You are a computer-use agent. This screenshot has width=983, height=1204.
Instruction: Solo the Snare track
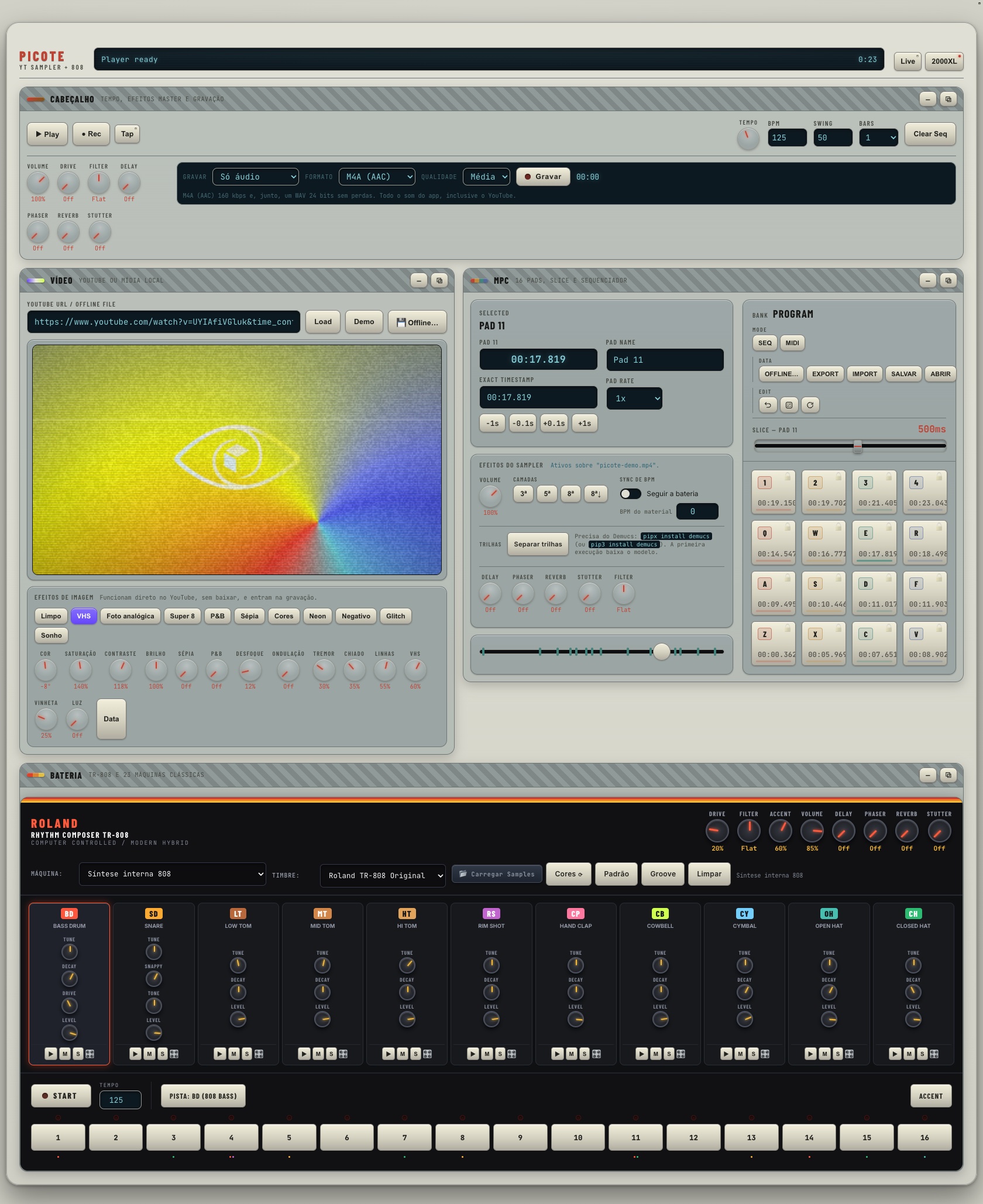[163, 1054]
